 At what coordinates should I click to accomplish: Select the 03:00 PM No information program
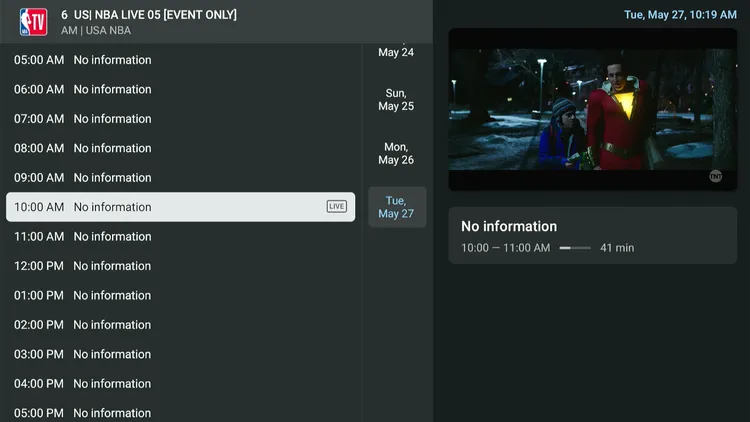(180, 354)
